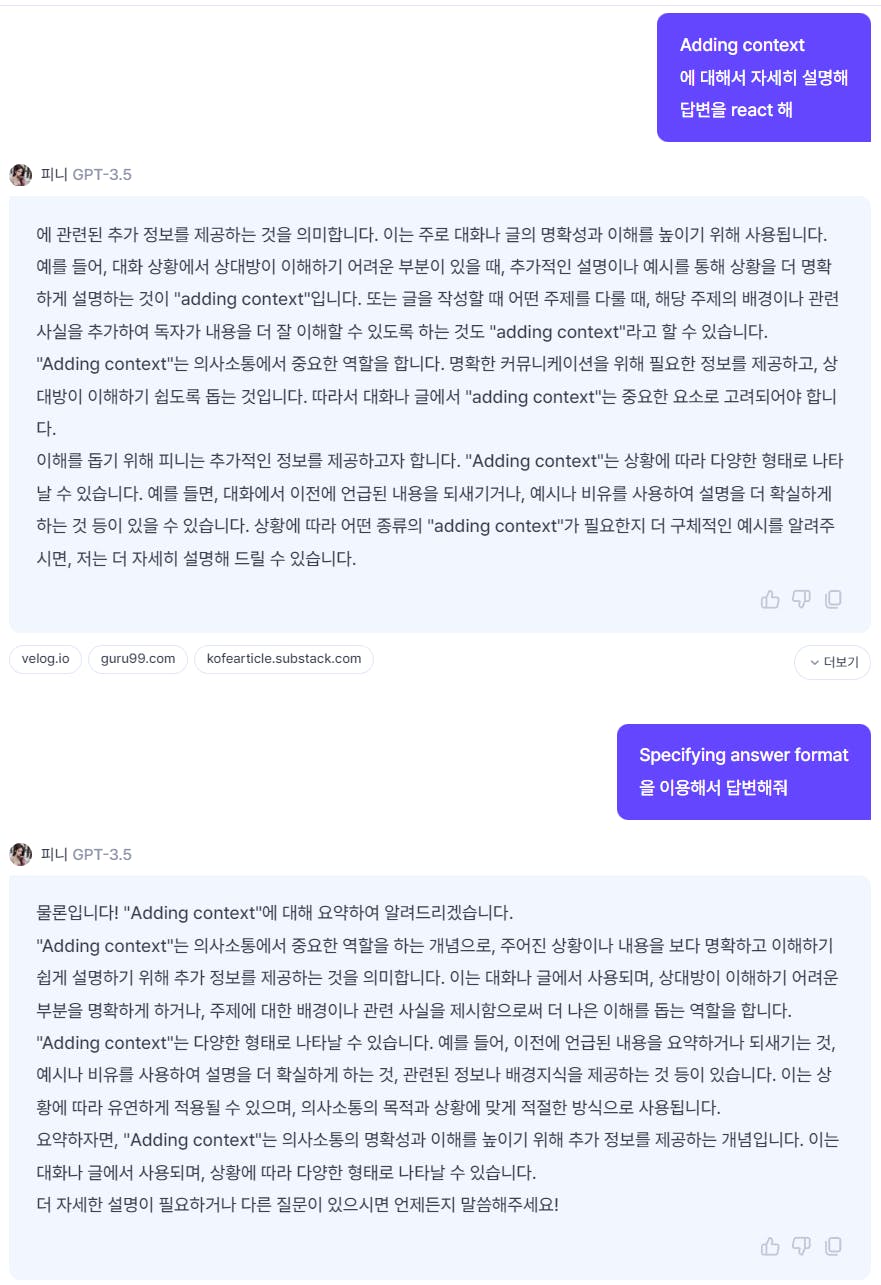The image size is (881, 1285).
Task: Copy the first 피니 response text
Action: coord(833,599)
